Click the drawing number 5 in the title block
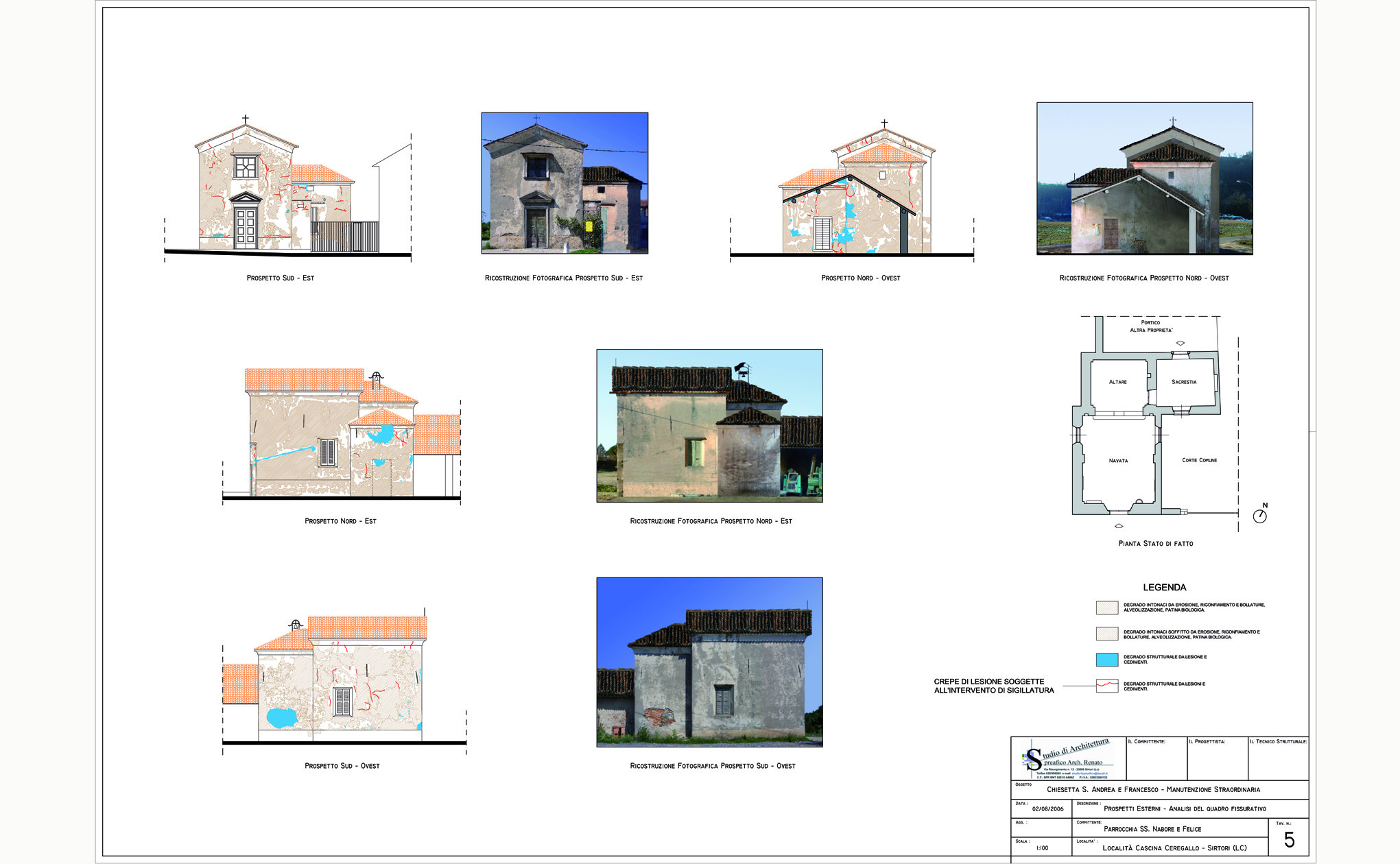1400x864 pixels. point(1289,840)
